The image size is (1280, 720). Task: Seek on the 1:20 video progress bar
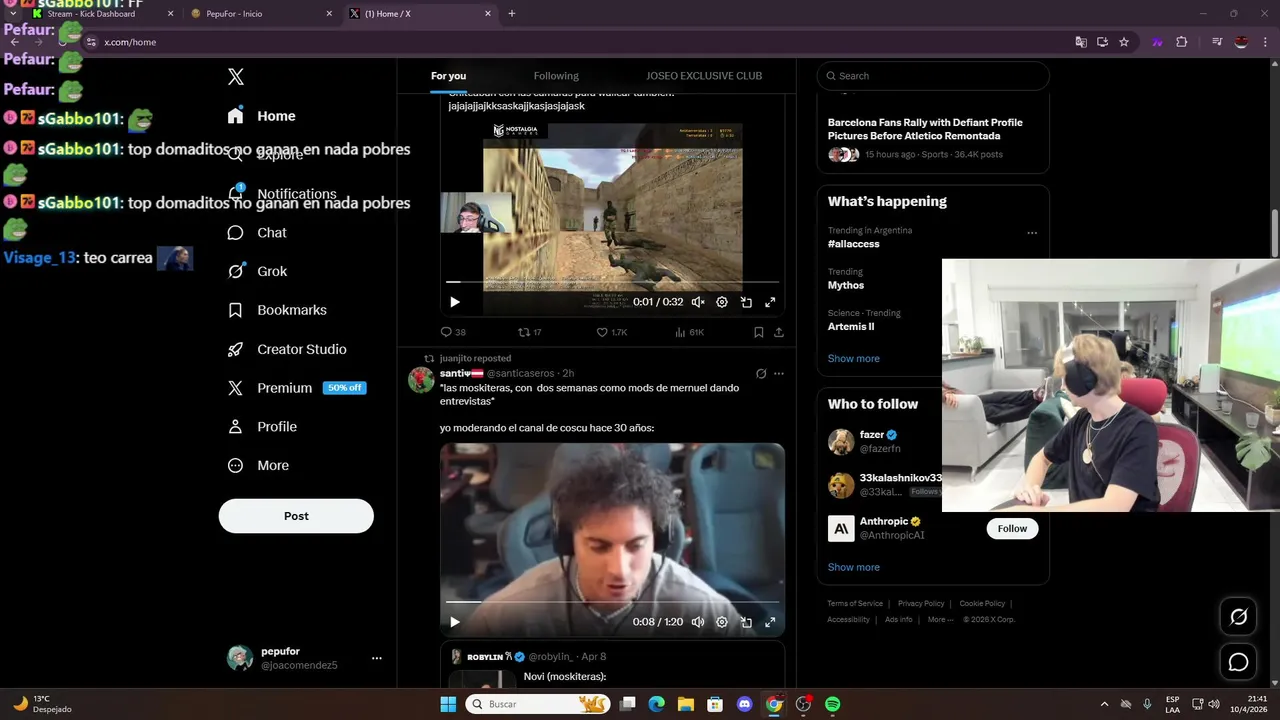point(612,602)
